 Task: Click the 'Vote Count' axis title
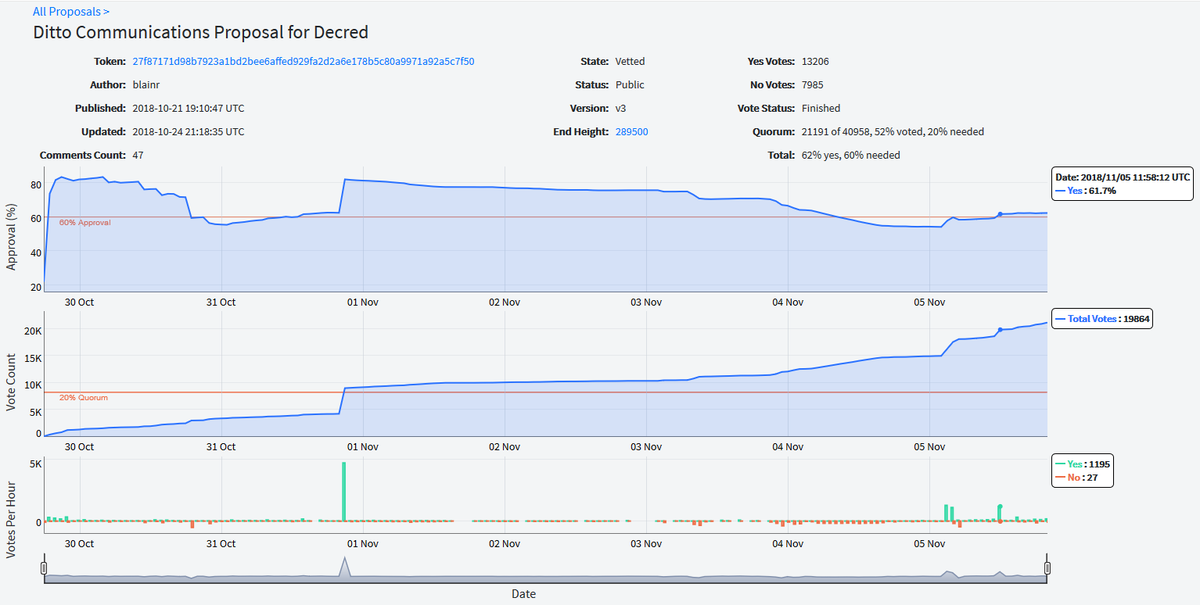click(x=12, y=384)
